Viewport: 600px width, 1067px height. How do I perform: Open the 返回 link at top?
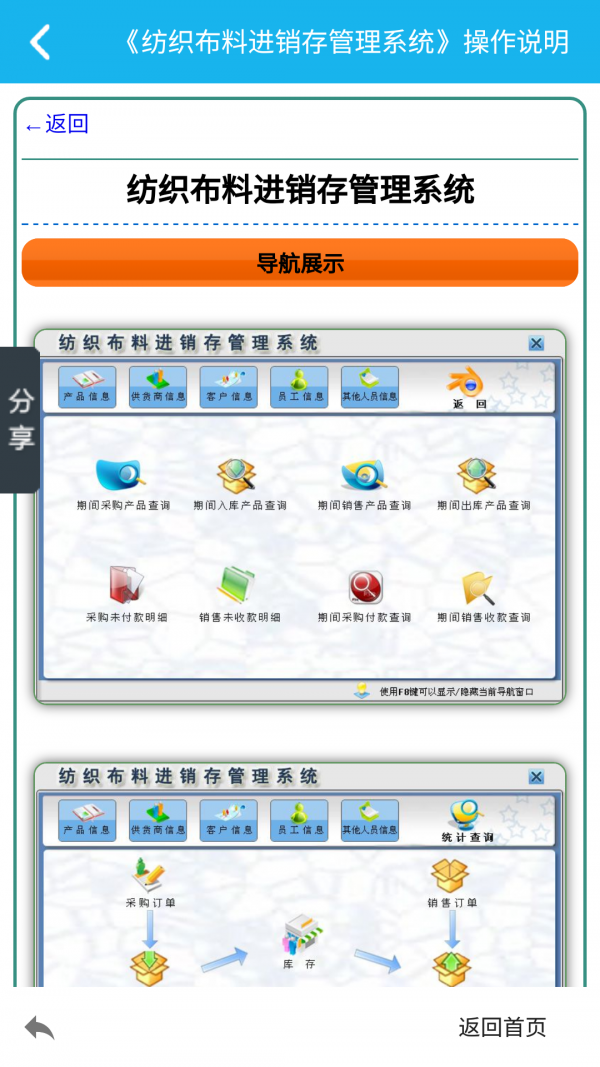point(57,125)
